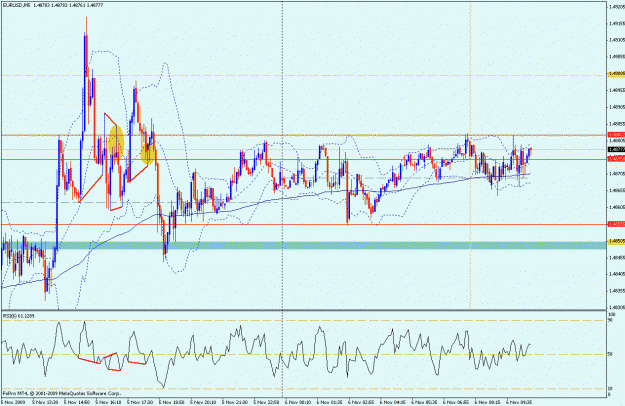This screenshot has width=625, height=406.
Task: Click the '5 Nov 17:30' time axis label
Action: pyautogui.click(x=140, y=402)
